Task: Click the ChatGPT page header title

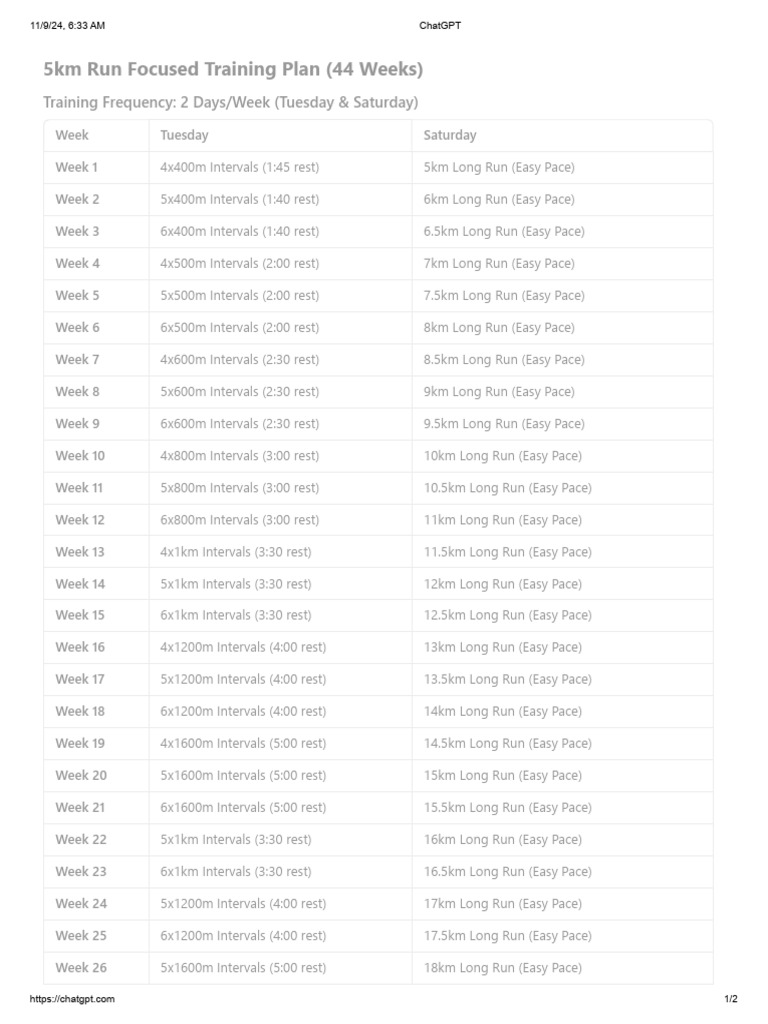Action: pyautogui.click(x=440, y=26)
